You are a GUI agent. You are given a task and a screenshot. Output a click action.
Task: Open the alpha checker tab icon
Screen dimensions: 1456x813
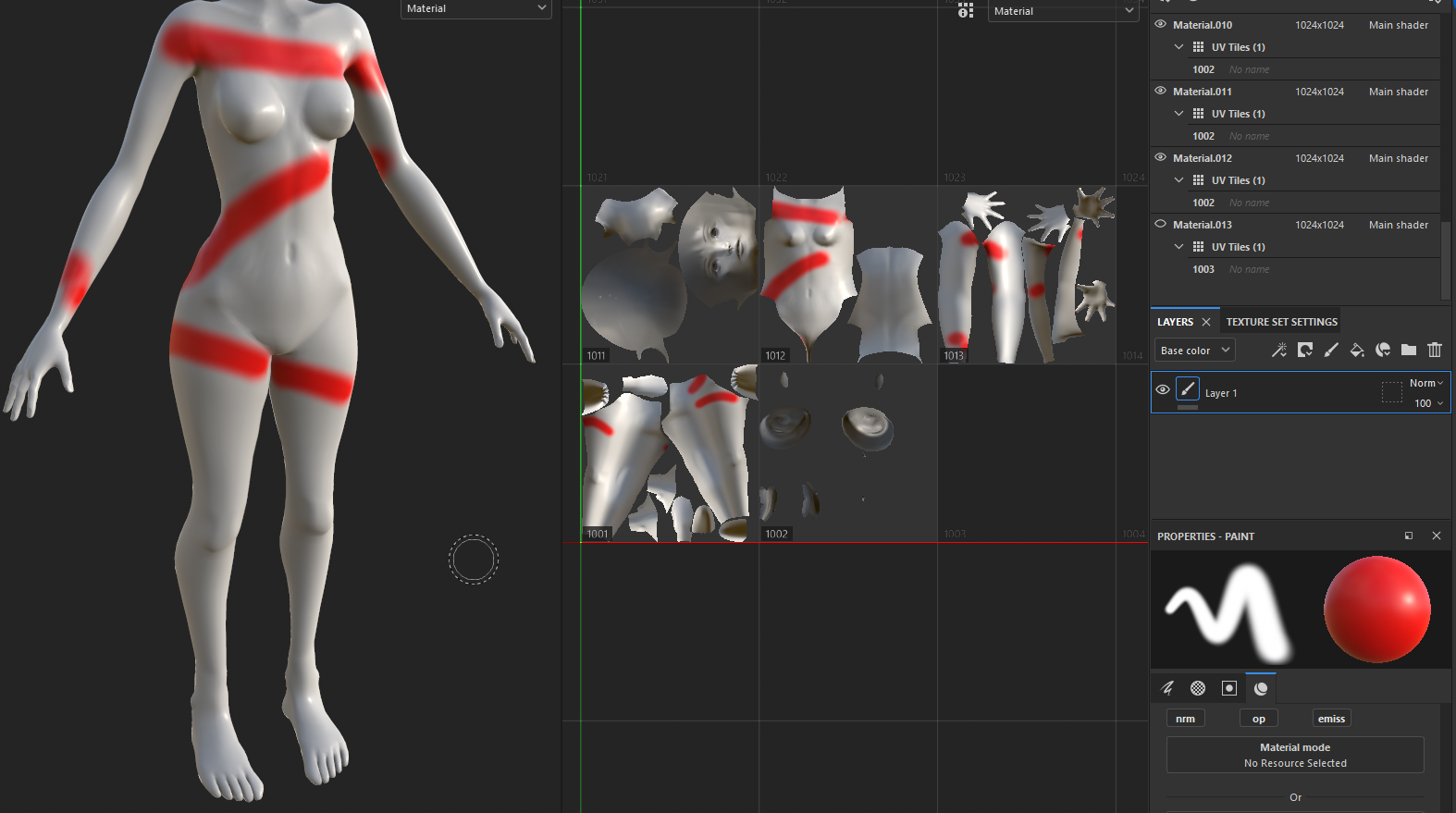point(1198,688)
